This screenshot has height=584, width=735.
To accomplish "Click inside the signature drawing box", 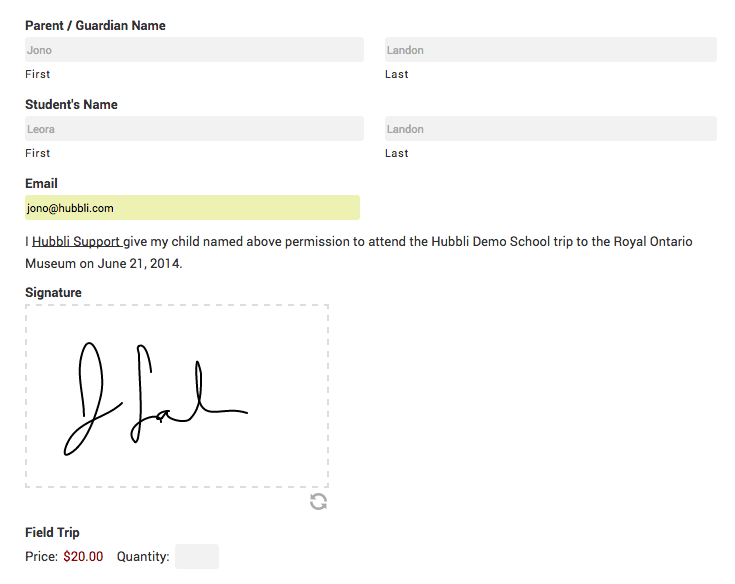I will pyautogui.click(x=177, y=396).
